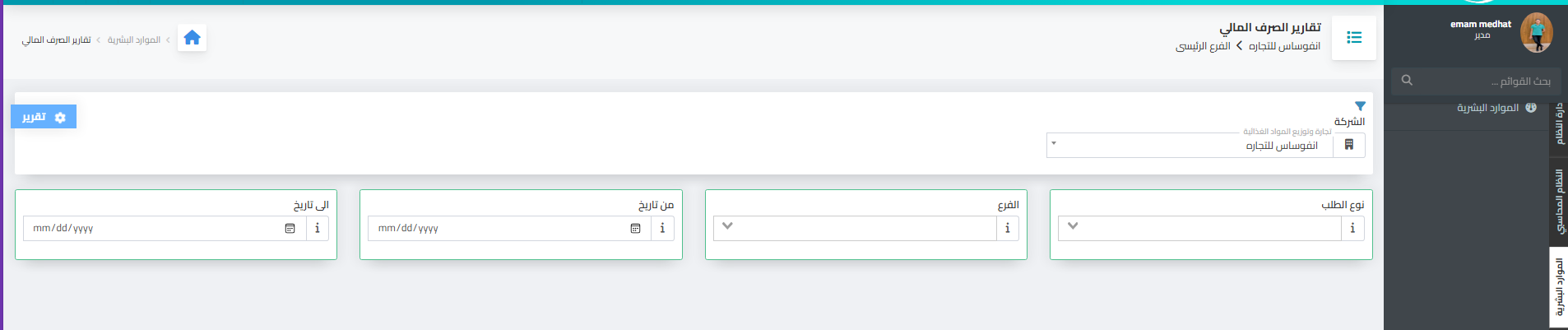Click the info icon for نوع الطلب
This screenshot has width=1568, height=330.
pyautogui.click(x=1352, y=228)
